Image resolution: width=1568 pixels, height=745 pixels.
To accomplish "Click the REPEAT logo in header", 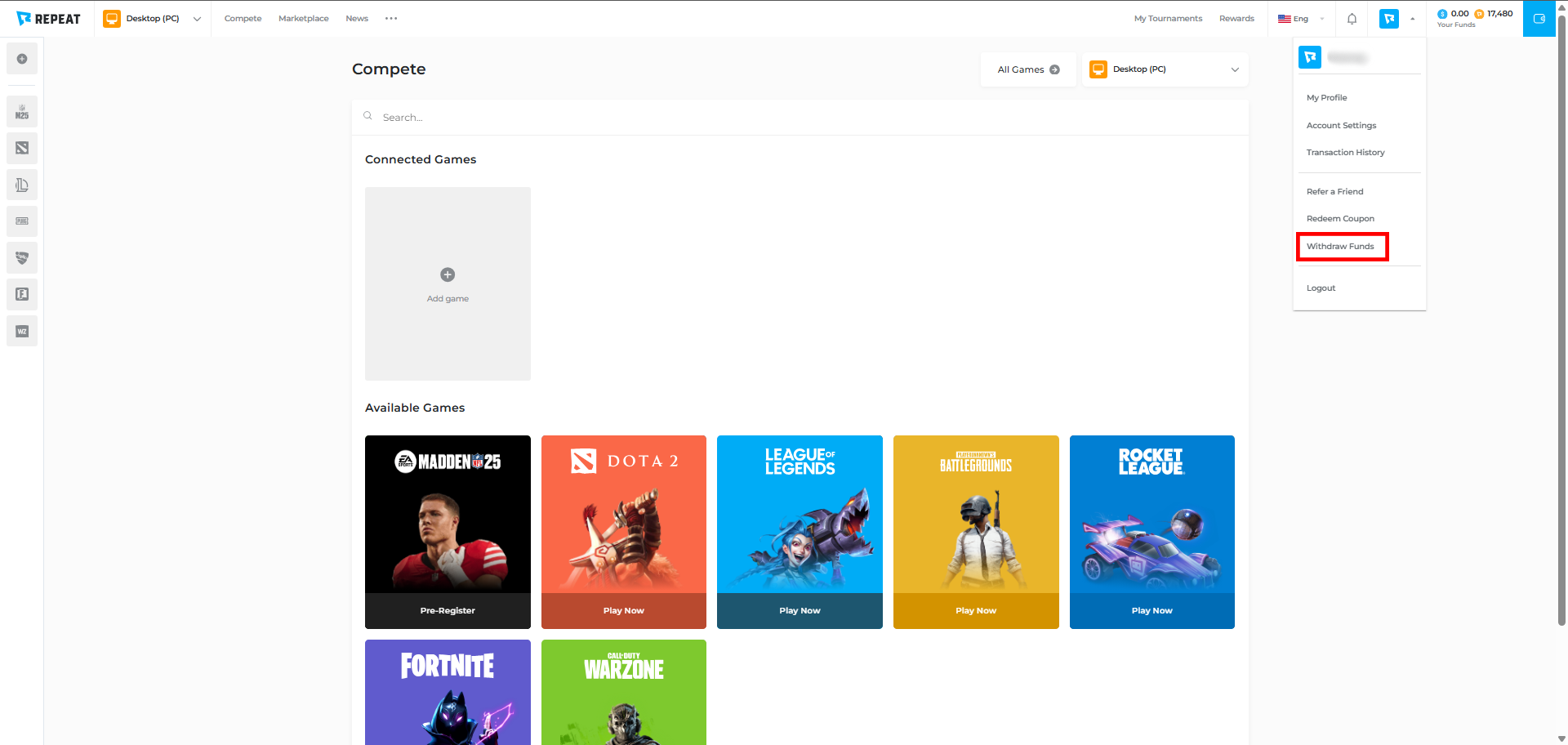I will [48, 19].
